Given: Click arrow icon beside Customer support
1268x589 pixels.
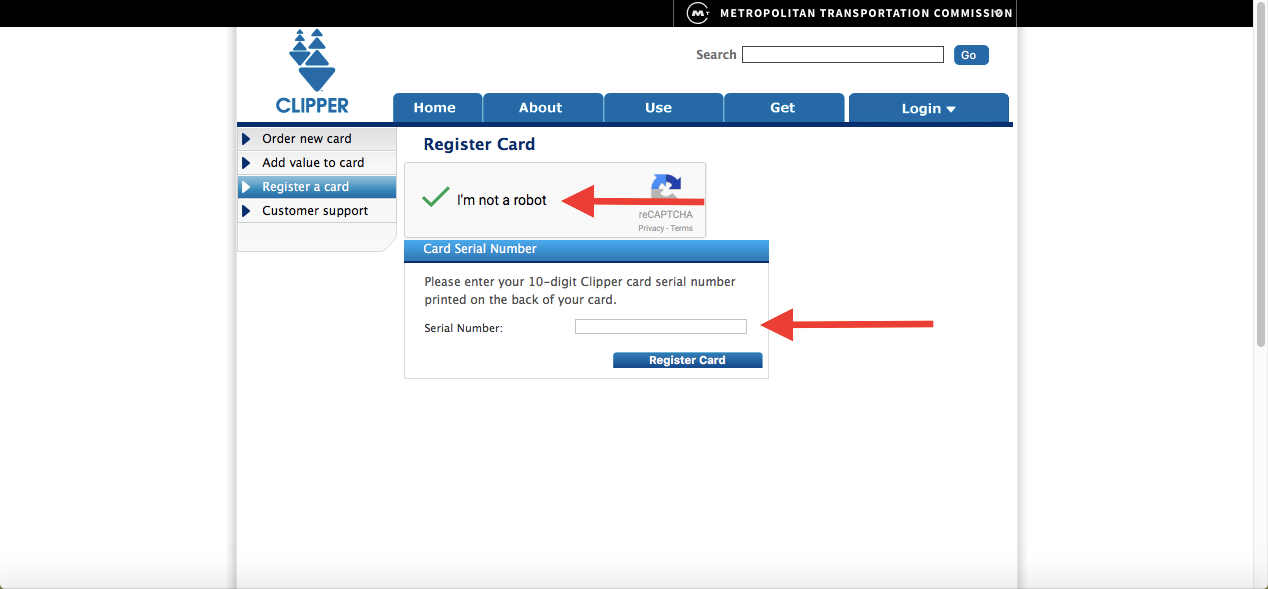Looking at the screenshot, I should 246,211.
